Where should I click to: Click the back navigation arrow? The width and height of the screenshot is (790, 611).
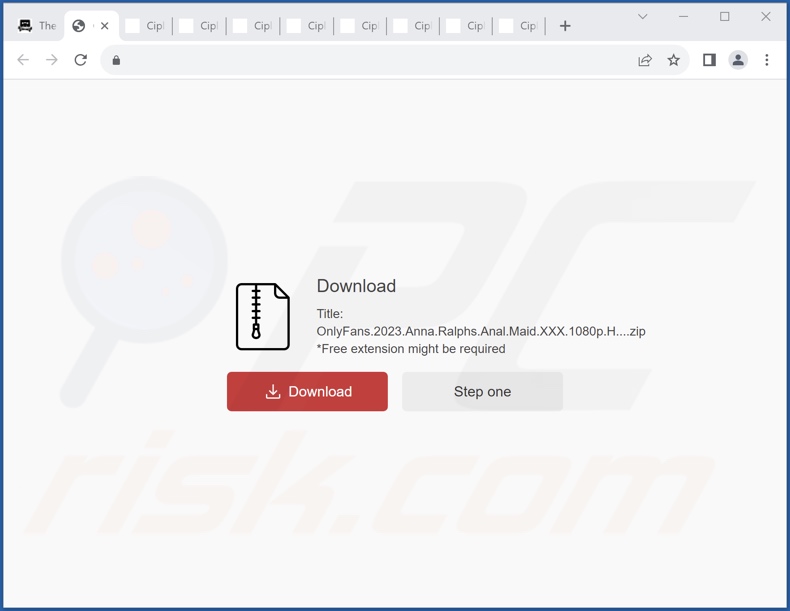pos(23,60)
